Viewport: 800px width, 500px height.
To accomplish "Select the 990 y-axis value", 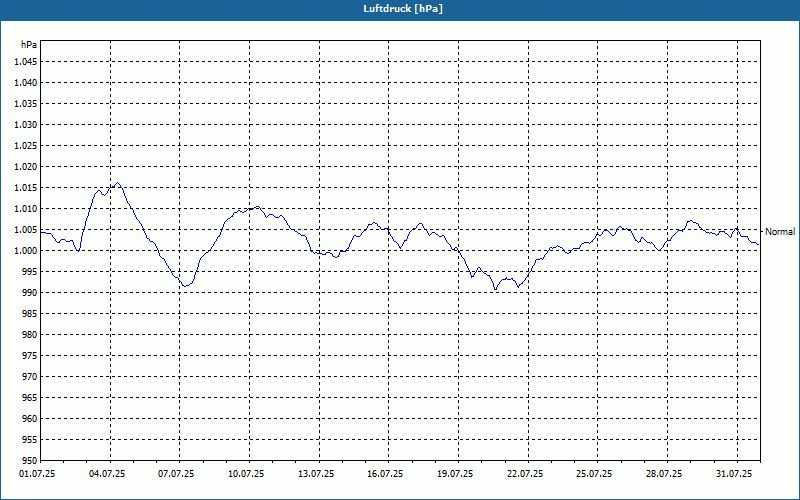I will [x=31, y=292].
